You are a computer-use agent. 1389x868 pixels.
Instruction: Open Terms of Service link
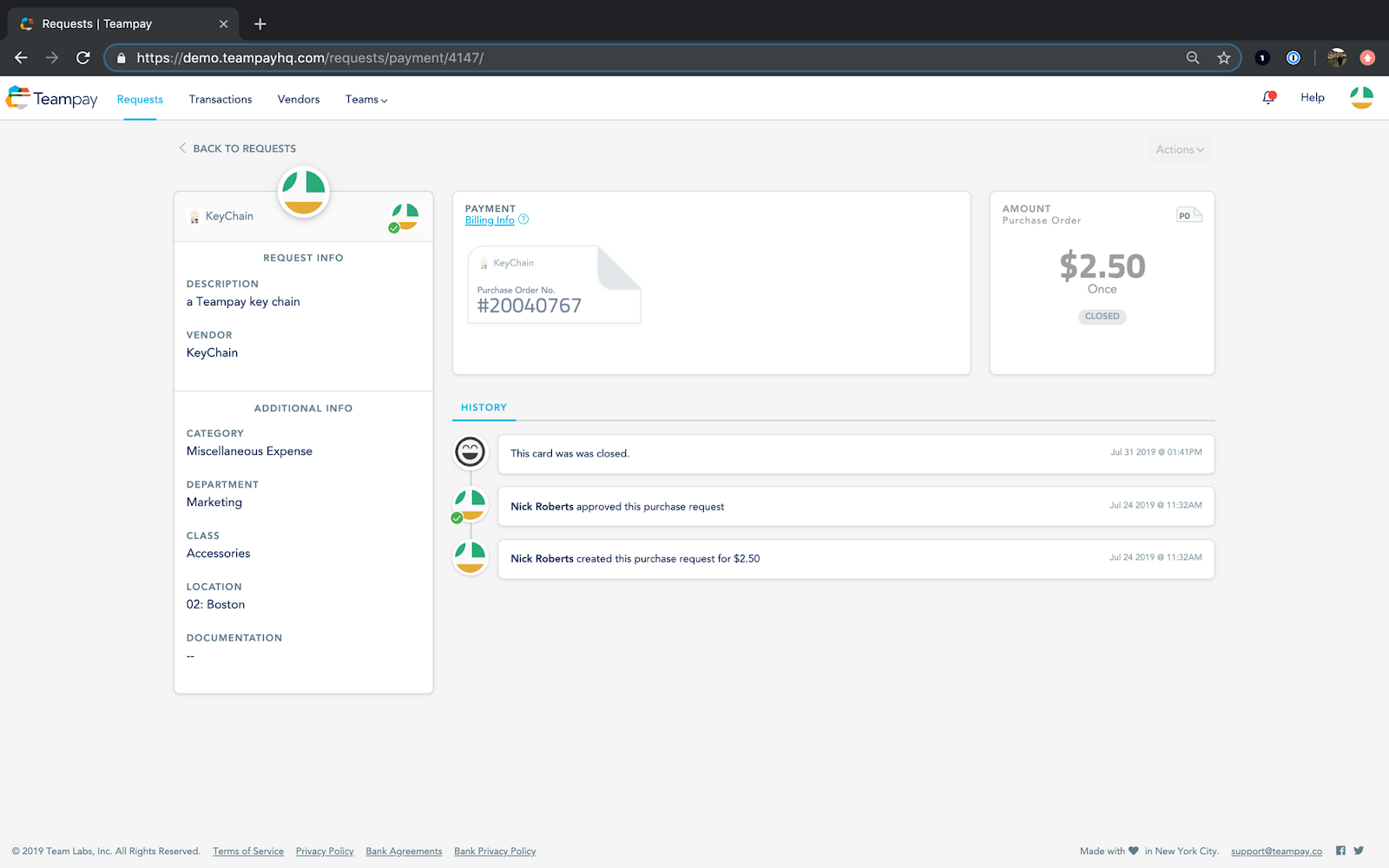click(248, 852)
